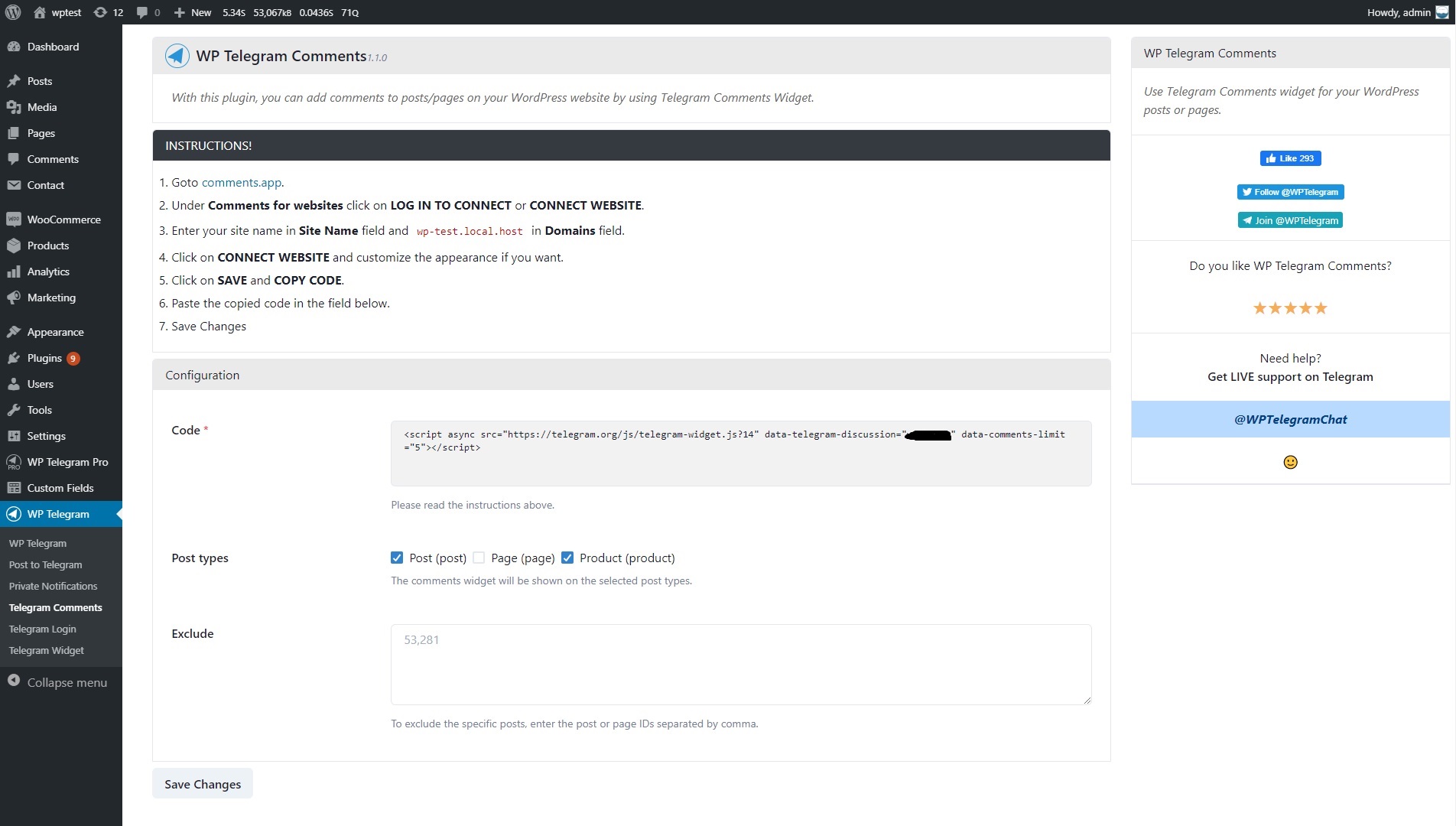Screen dimensions: 1456x826
Task: Uncheck the Product (product) checkbox
Action: click(x=567, y=558)
